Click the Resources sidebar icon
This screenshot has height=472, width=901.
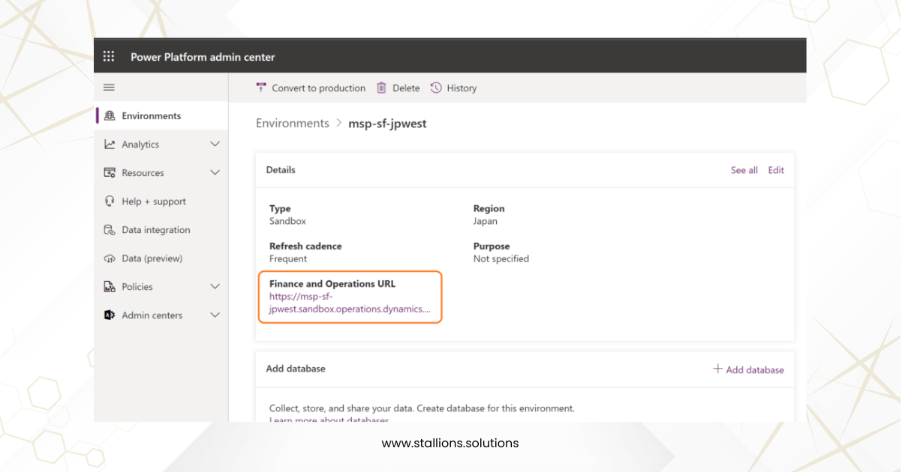click(110, 173)
